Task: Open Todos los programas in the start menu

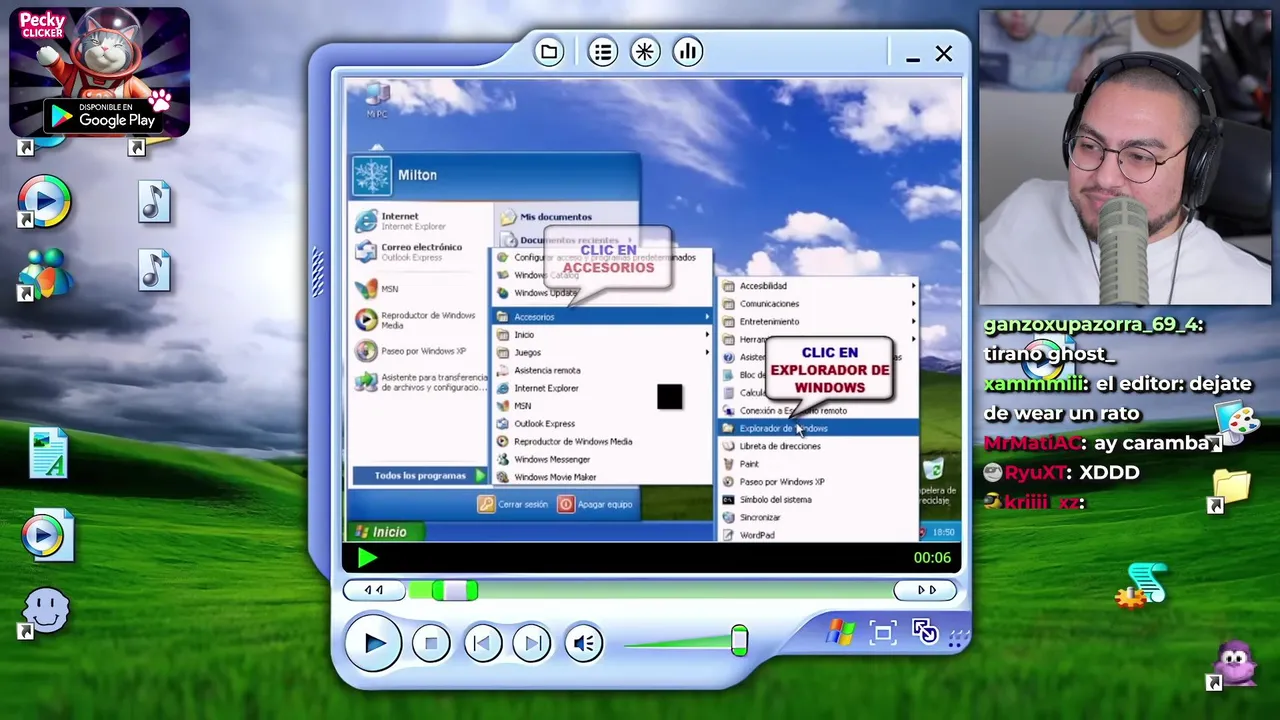Action: [x=420, y=476]
